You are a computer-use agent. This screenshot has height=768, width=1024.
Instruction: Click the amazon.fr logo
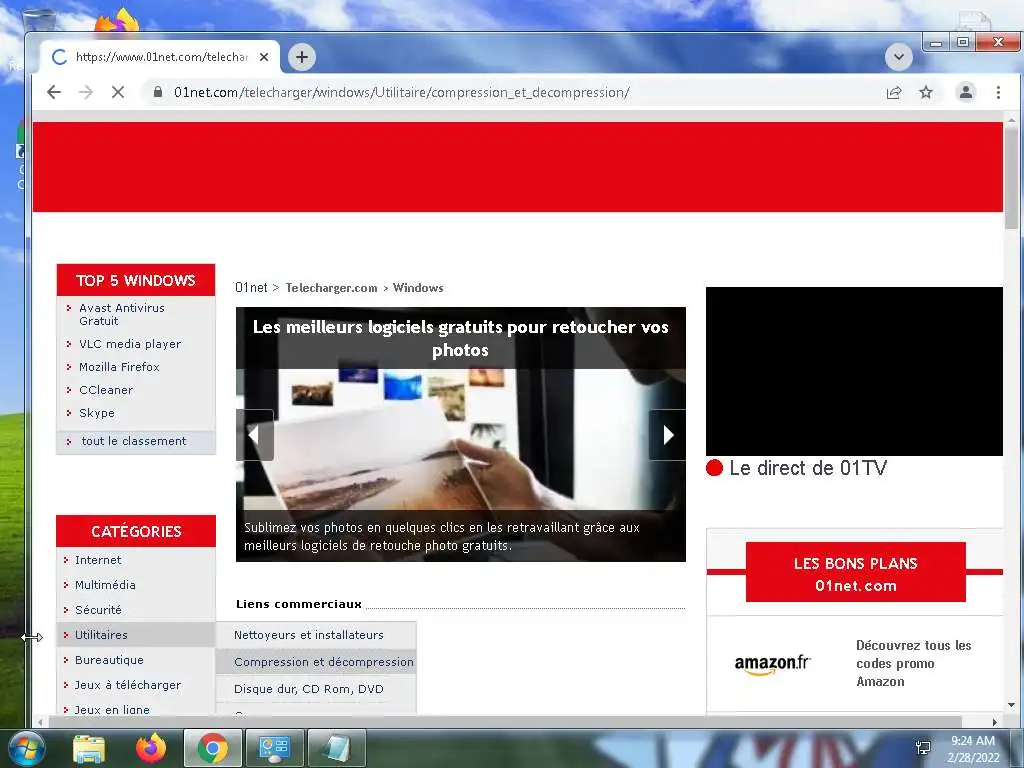773,664
